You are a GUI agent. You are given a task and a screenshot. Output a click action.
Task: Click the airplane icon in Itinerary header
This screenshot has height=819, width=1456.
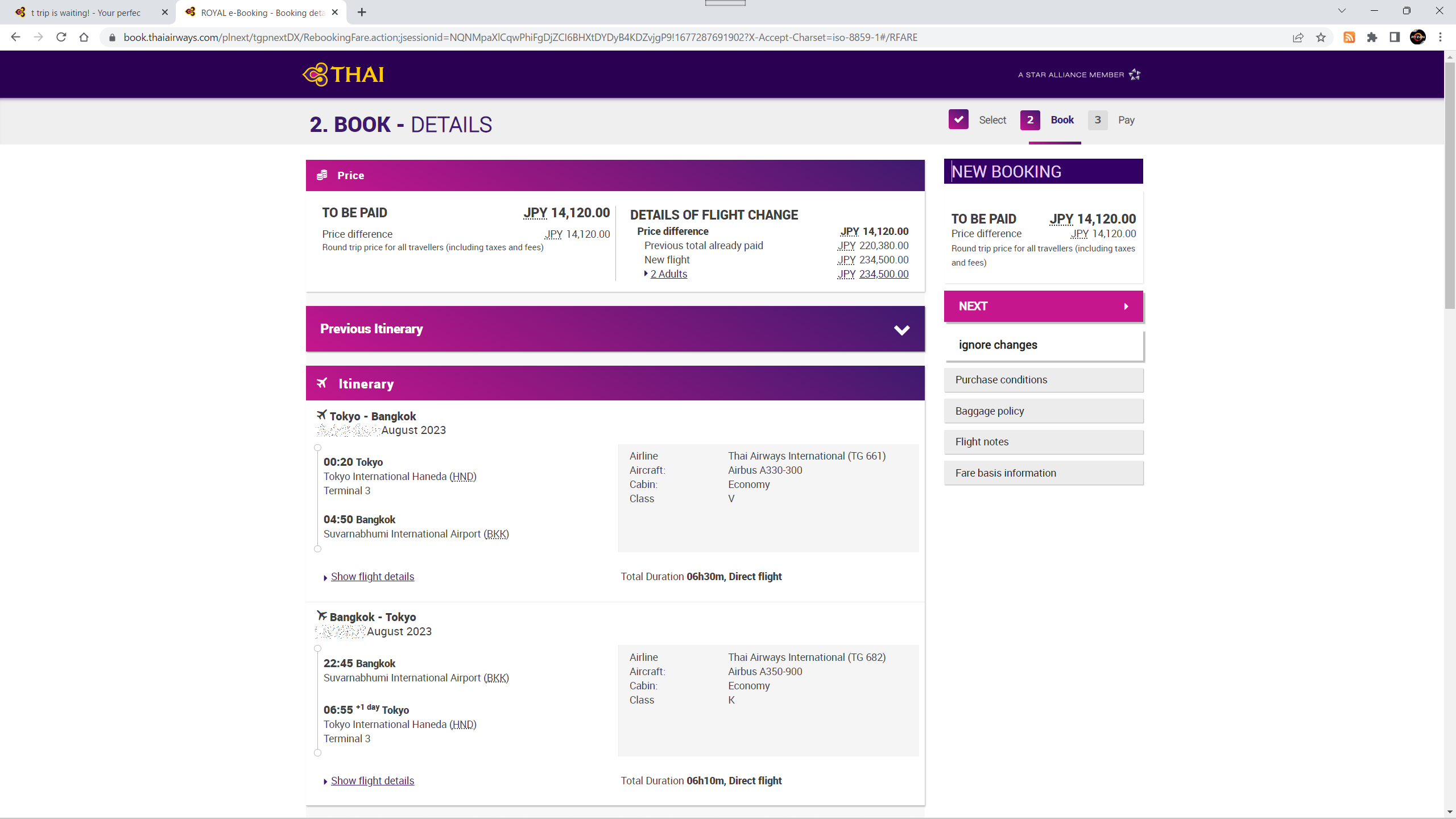pyautogui.click(x=322, y=383)
